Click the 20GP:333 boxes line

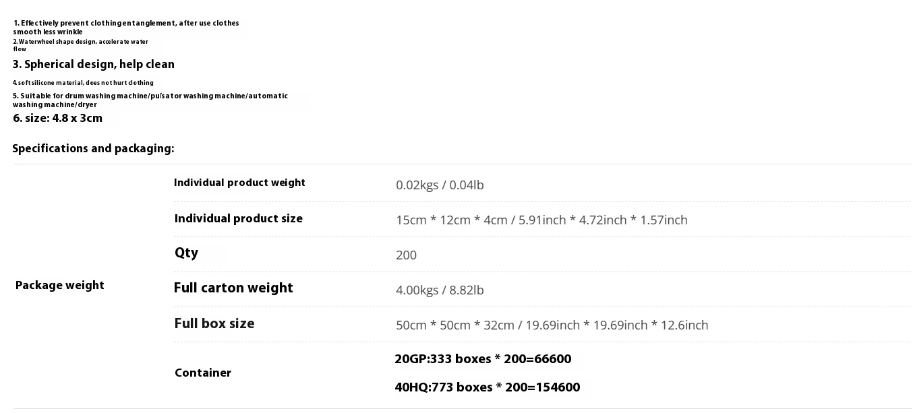(x=483, y=359)
